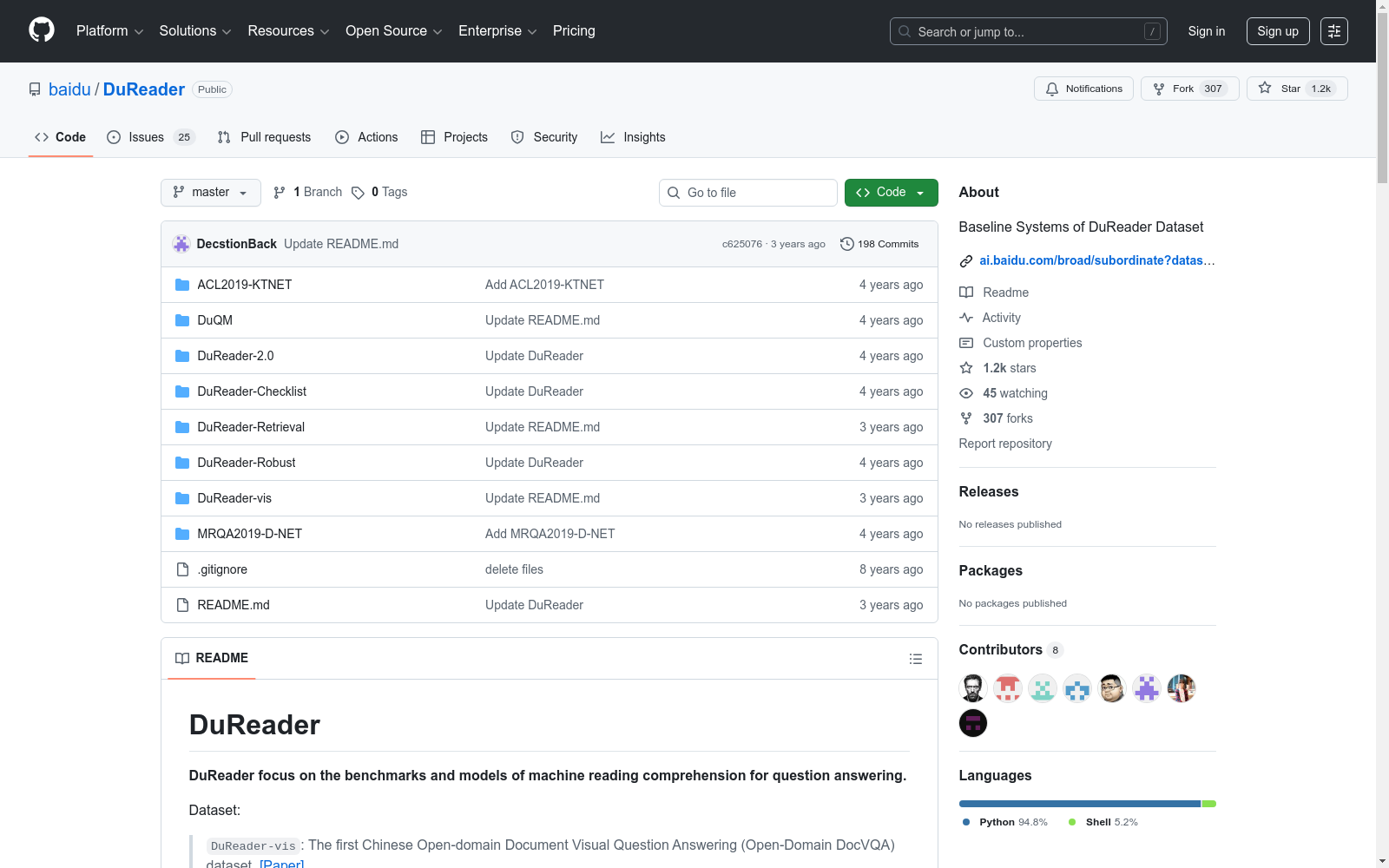Open 'delete files' commit message
This screenshot has height=868, width=1389.
pos(514,569)
